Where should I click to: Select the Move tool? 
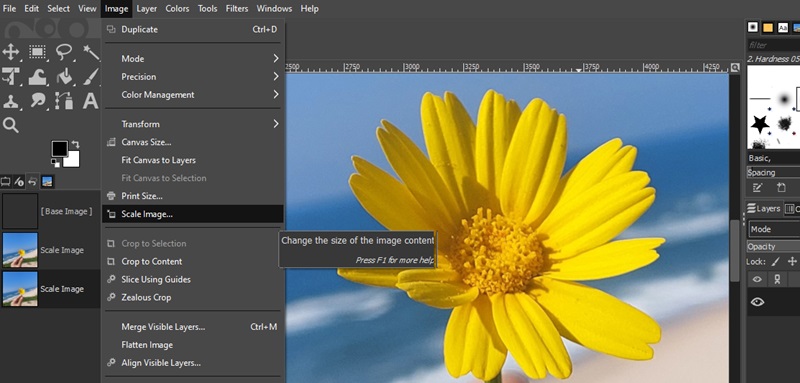point(11,52)
